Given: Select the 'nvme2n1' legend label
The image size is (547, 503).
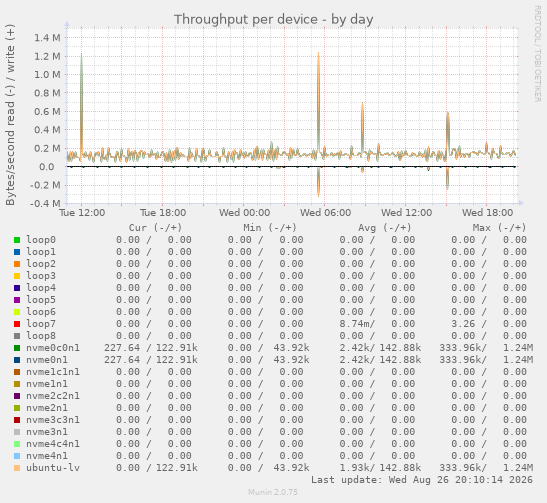Looking at the screenshot, I should [47, 408].
